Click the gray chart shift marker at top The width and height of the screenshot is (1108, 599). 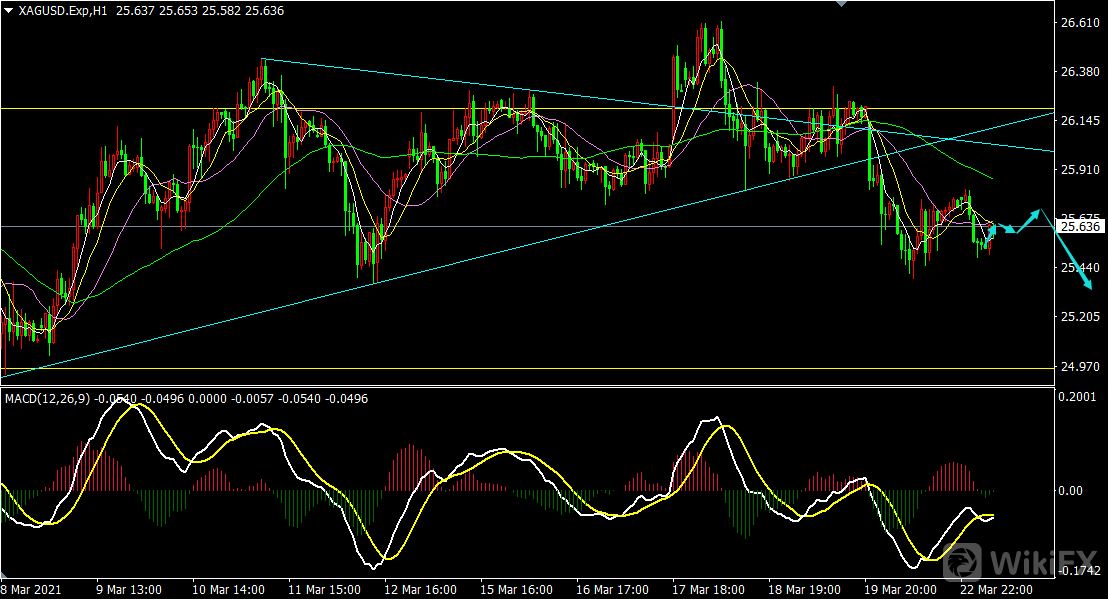pos(840,4)
